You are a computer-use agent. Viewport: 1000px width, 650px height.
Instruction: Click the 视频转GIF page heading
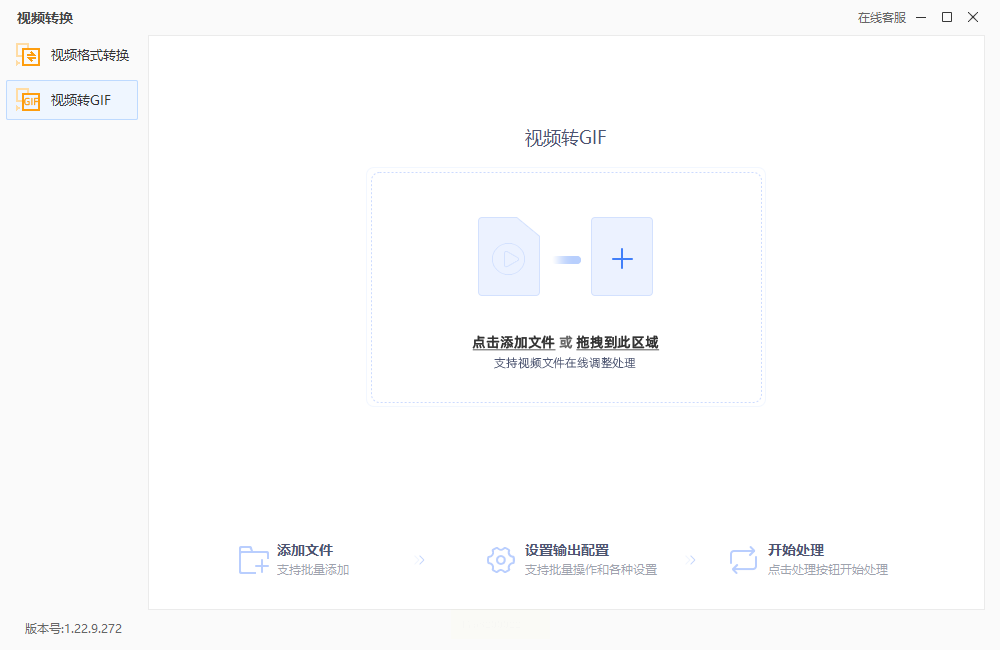tap(566, 138)
